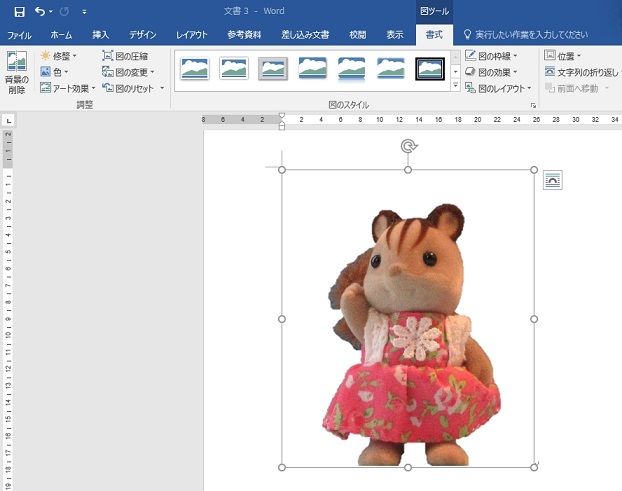622x491 pixels.
Task: Click the 位置 icon
Action: (x=549, y=55)
